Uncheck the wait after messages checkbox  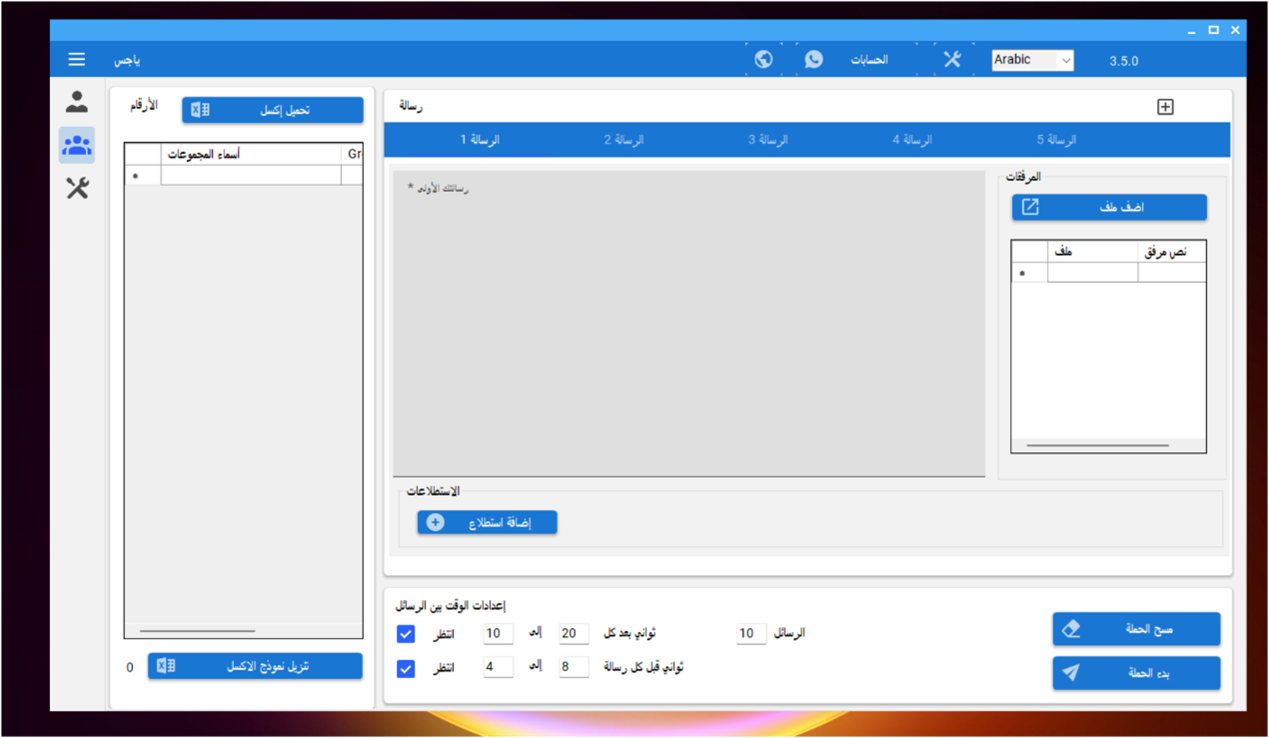(406, 634)
